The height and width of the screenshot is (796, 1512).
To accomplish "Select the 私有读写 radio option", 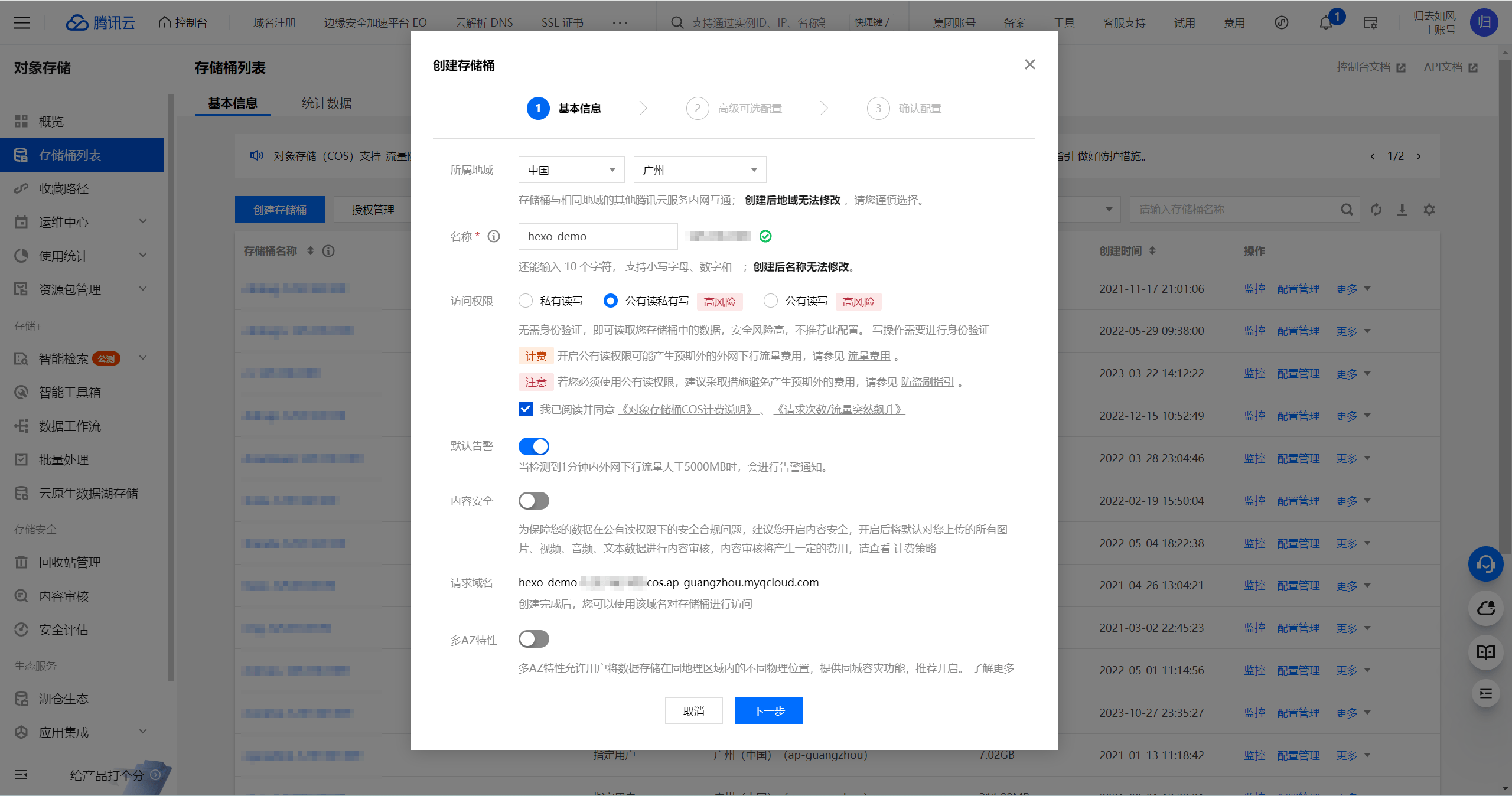I will 526,301.
